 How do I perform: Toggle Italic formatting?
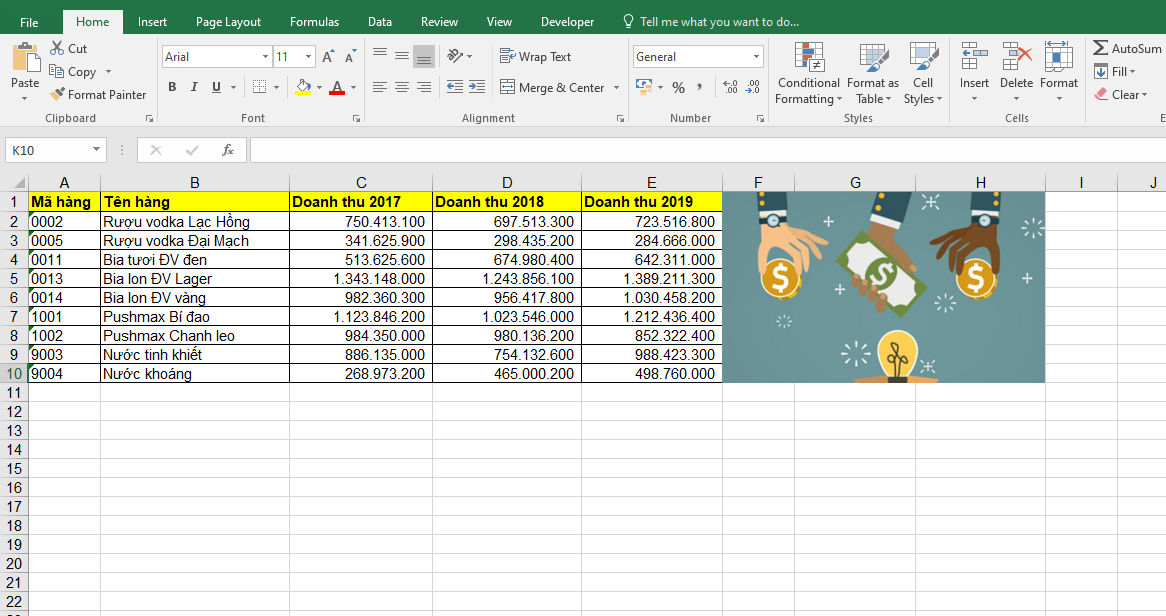[194, 88]
